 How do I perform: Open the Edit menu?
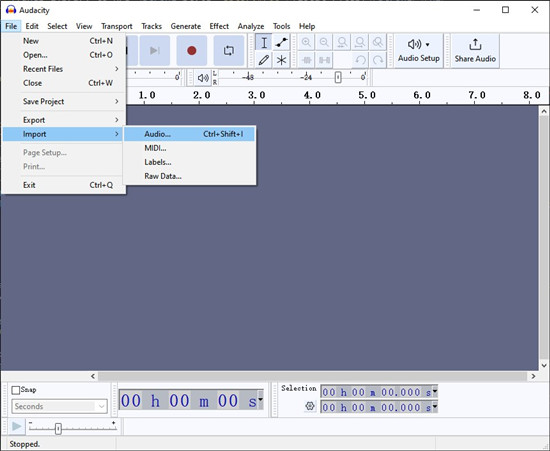click(32, 26)
